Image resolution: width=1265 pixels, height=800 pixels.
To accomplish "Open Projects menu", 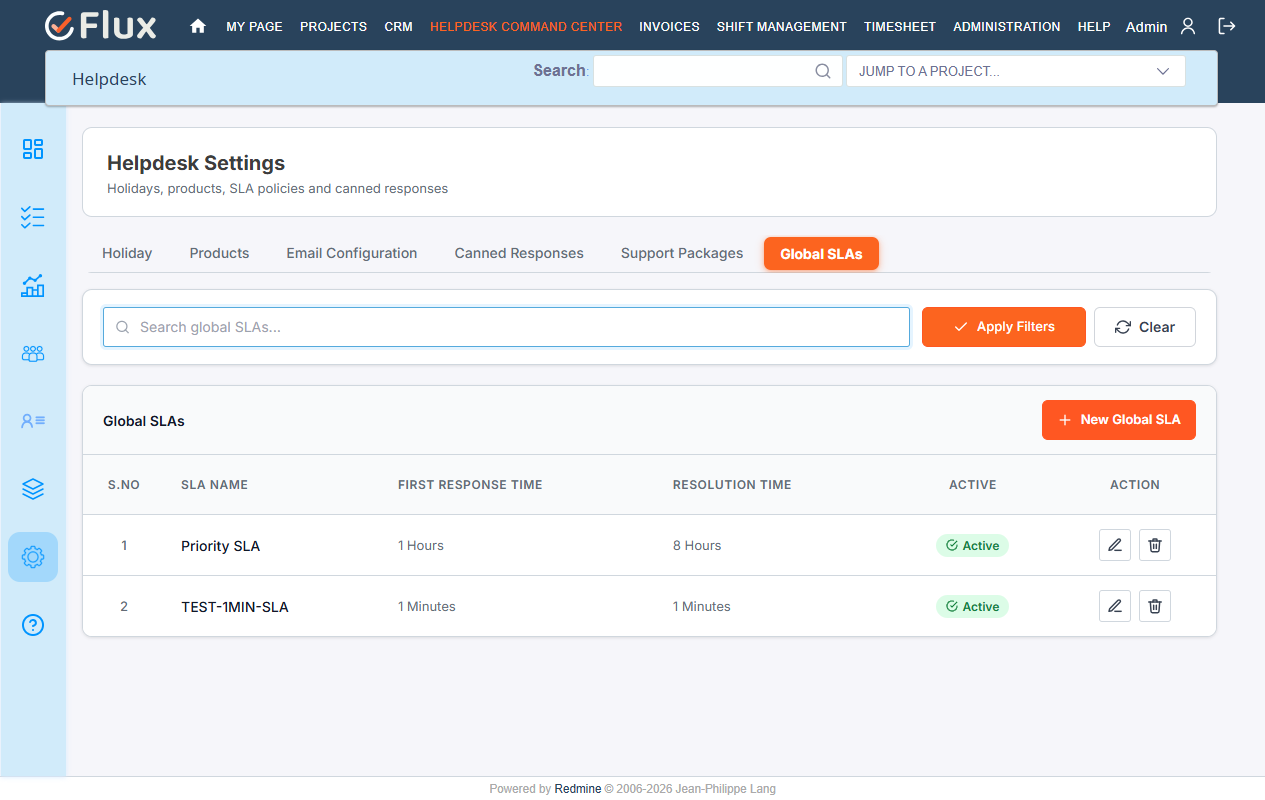I will 333,27.
